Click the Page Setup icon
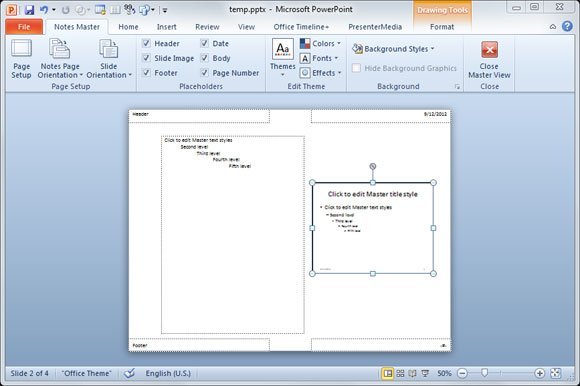This screenshot has width=580, height=386. [x=21, y=58]
